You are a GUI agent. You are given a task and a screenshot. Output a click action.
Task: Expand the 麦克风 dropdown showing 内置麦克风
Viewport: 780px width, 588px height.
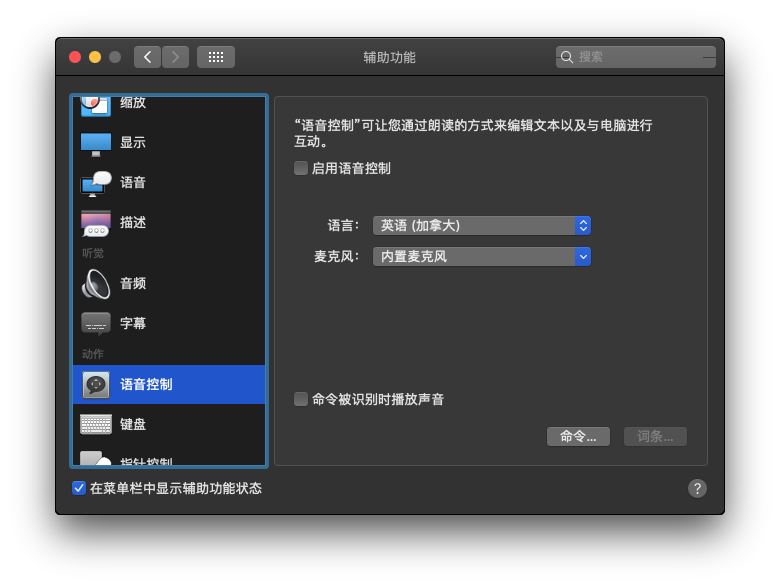click(481, 256)
